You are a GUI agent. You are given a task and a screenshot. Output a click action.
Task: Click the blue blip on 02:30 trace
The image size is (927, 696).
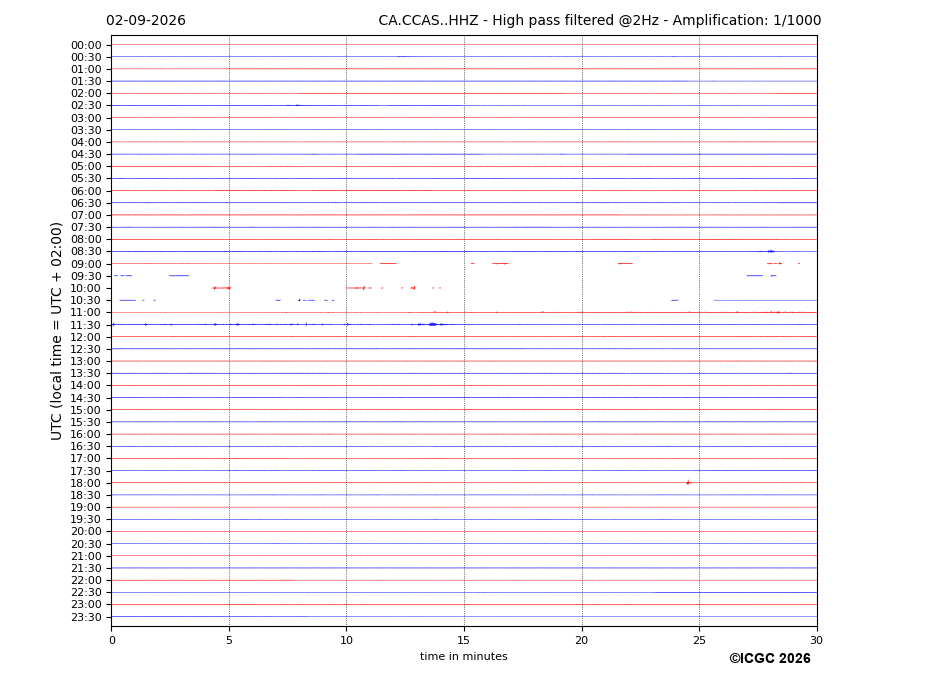(297, 105)
